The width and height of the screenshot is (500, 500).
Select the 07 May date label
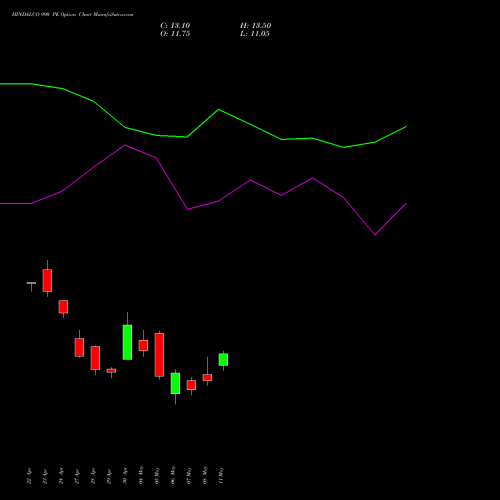pos(189,475)
